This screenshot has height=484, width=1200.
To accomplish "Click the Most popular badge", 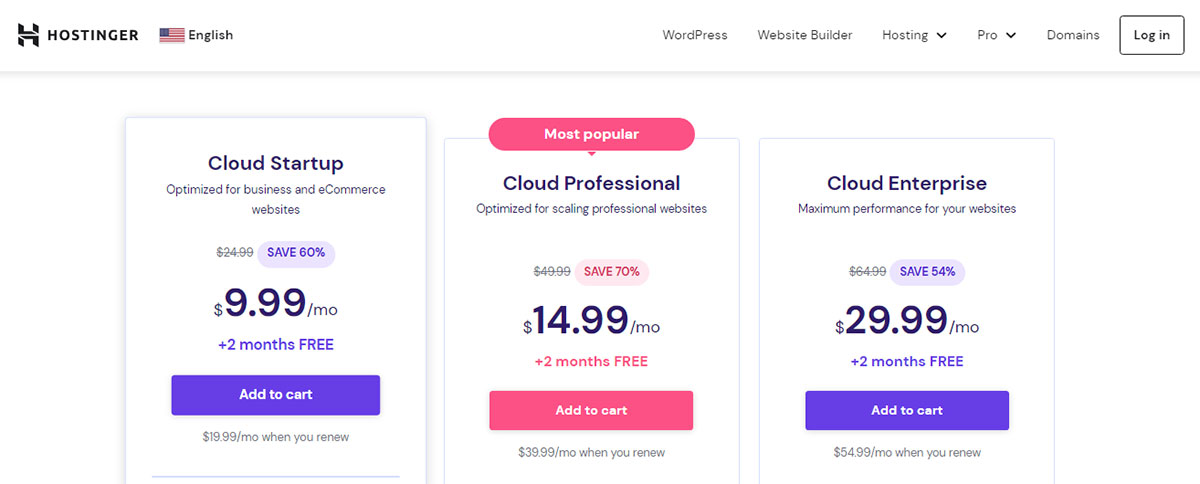I will (591, 134).
